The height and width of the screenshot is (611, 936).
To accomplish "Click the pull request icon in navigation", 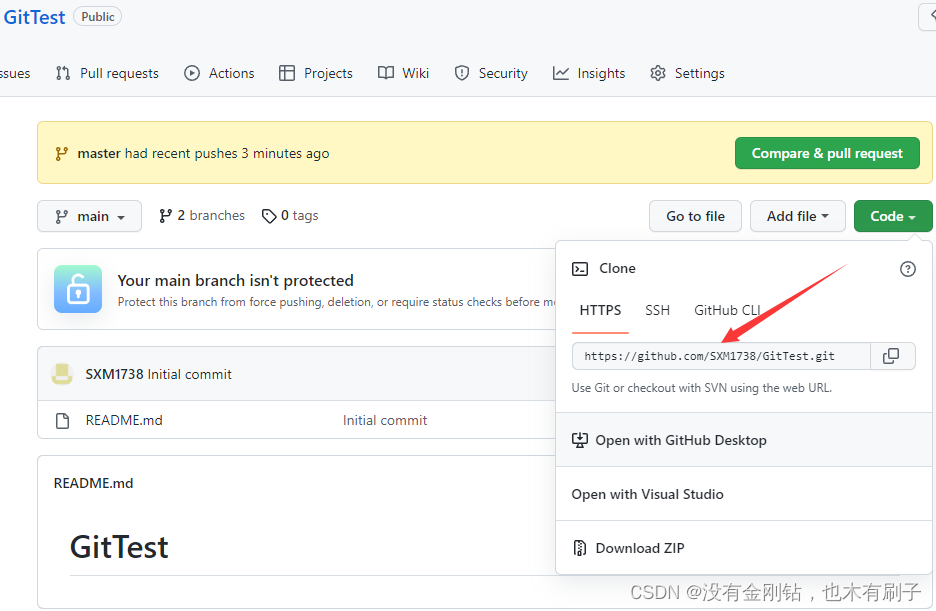I will point(63,73).
